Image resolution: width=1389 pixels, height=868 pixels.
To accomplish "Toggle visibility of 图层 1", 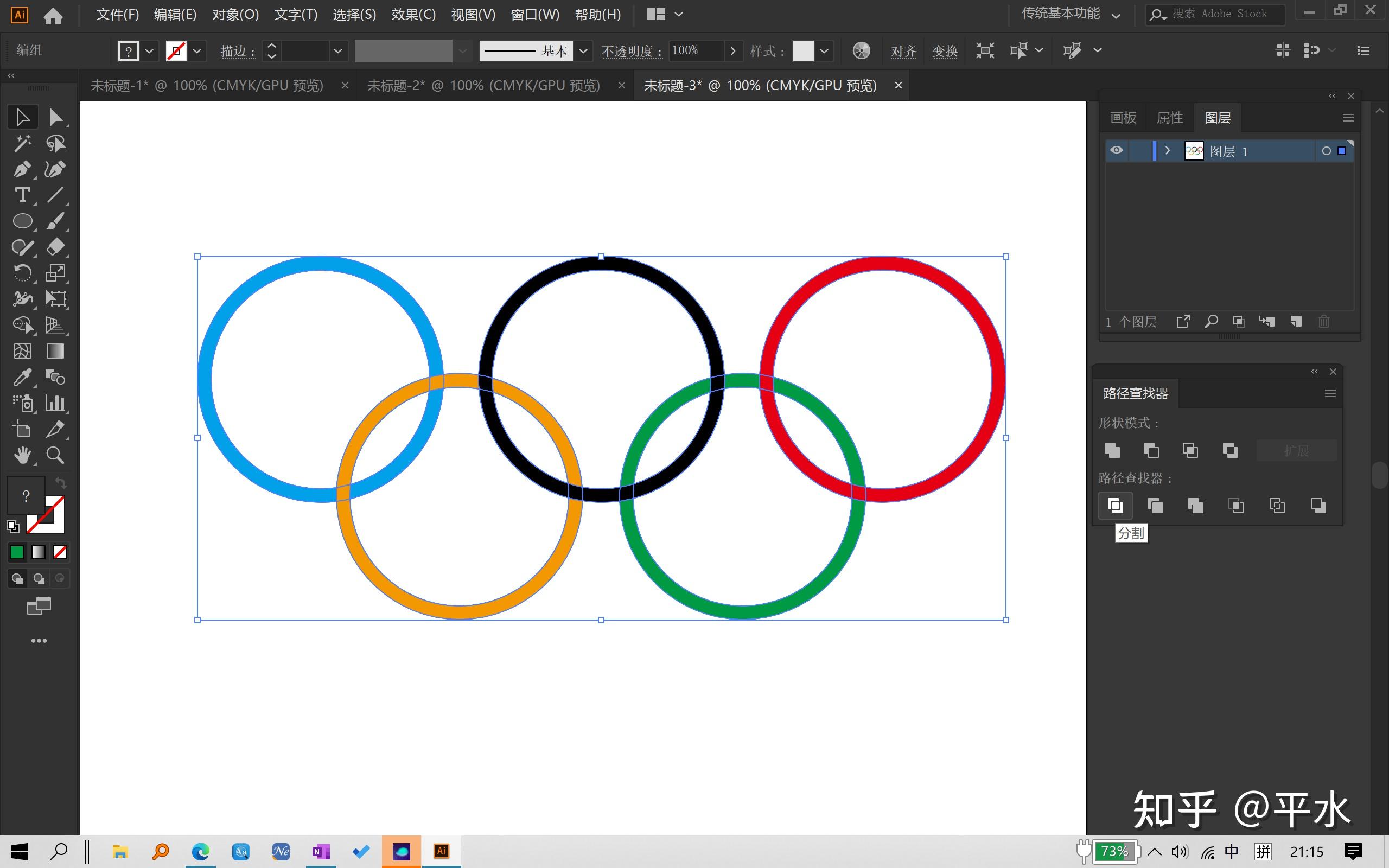I will pyautogui.click(x=1117, y=150).
